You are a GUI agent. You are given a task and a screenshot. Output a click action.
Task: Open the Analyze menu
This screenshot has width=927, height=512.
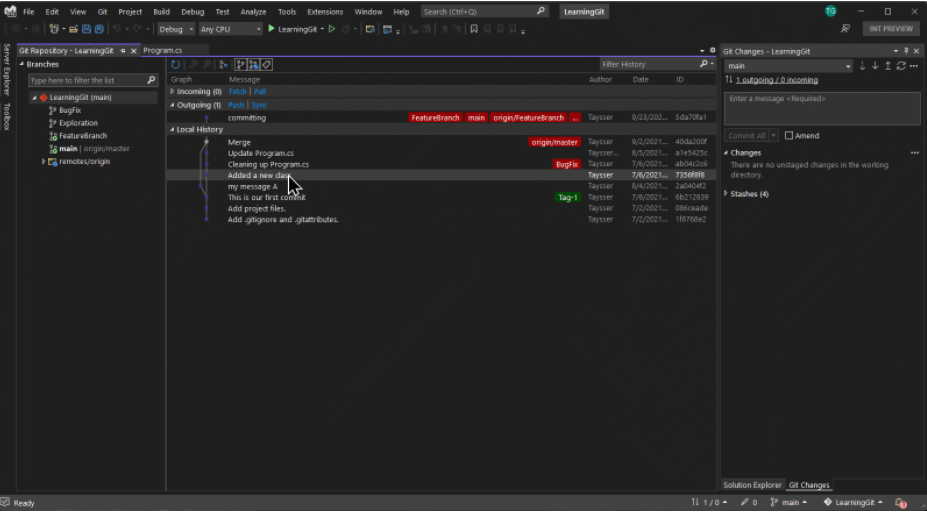253,12
